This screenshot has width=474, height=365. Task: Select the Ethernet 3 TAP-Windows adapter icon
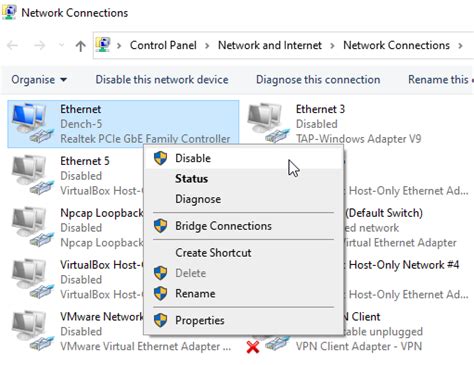coord(268,123)
